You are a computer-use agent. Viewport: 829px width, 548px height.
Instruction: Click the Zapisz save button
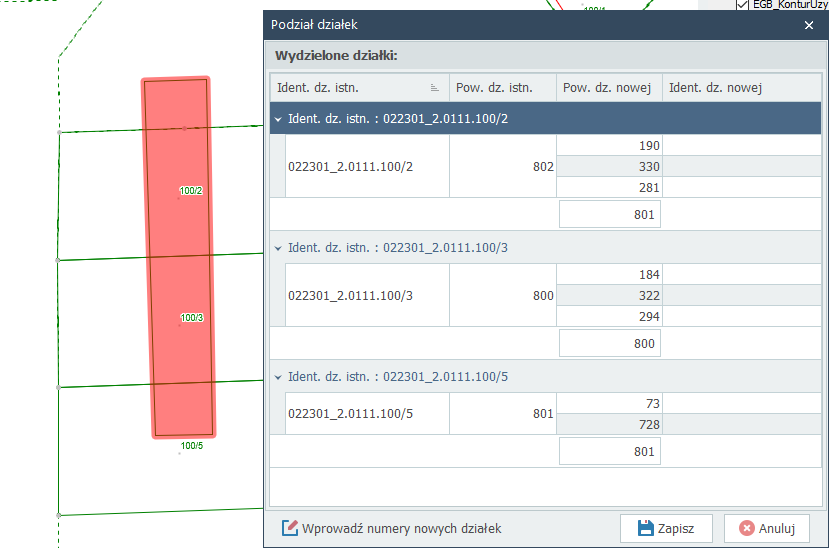[x=665, y=528]
